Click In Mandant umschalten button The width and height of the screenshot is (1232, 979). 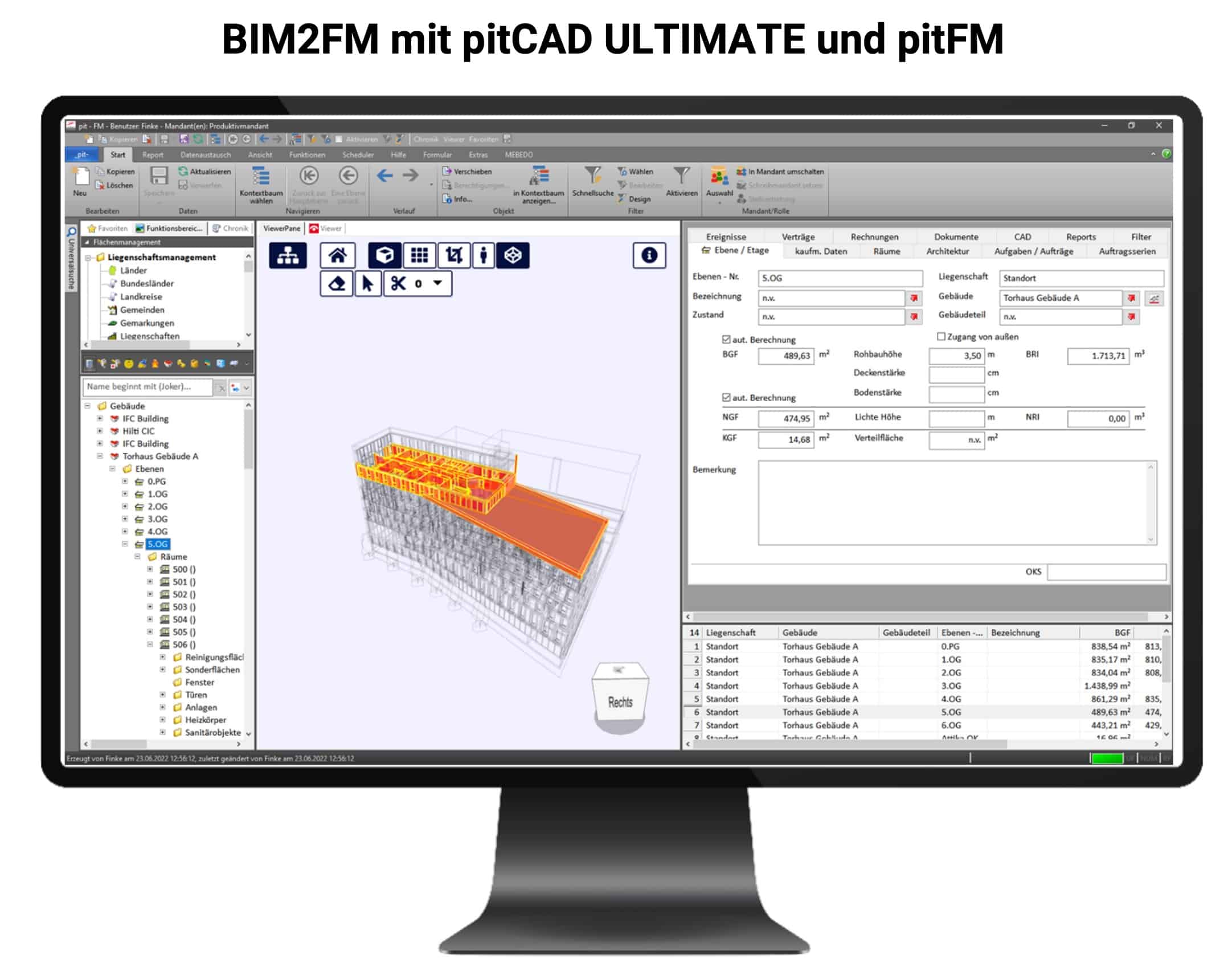coord(780,172)
